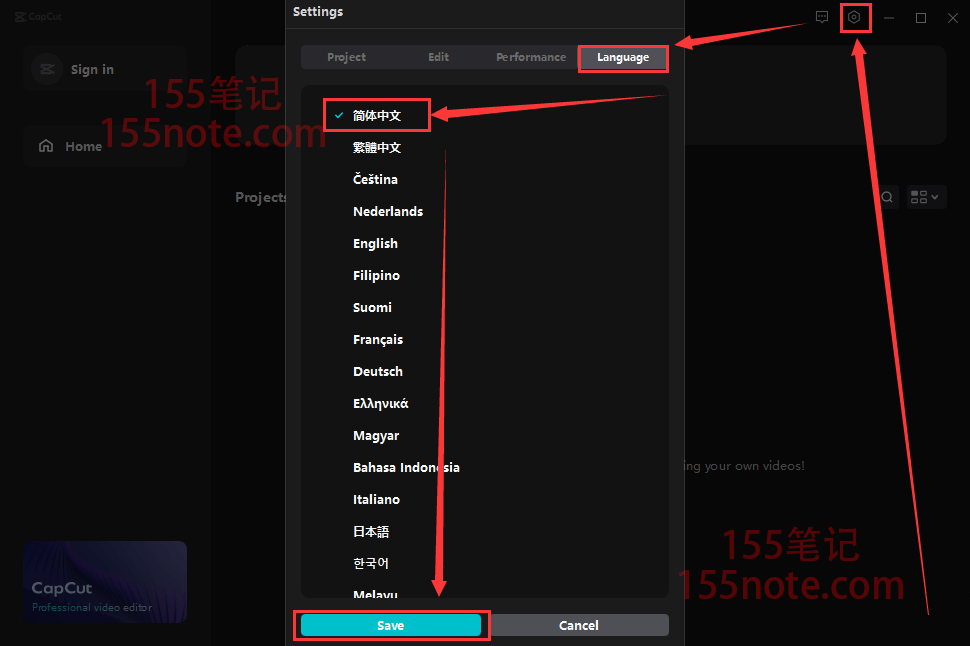Open the settings gear icon
The width and height of the screenshot is (970, 646).
(854, 18)
